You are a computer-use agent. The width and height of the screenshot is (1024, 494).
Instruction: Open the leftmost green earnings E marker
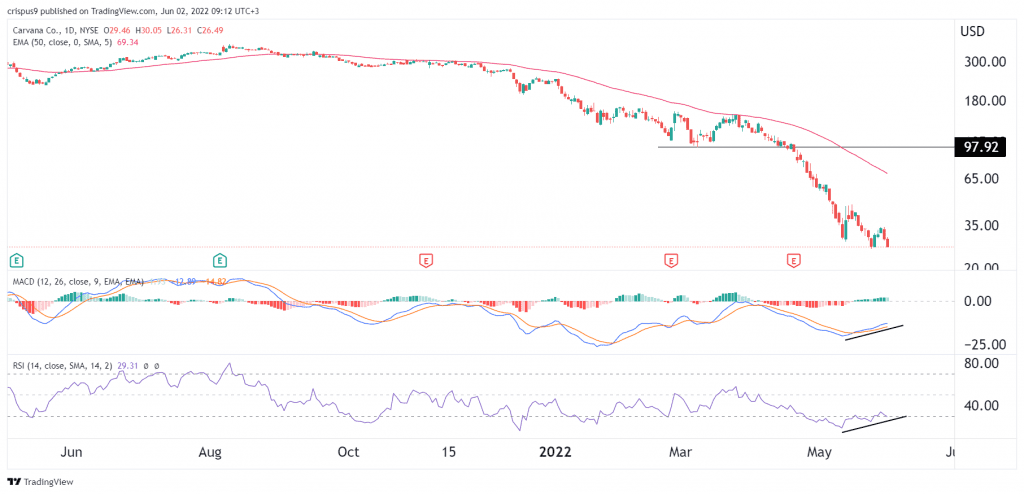[14, 261]
